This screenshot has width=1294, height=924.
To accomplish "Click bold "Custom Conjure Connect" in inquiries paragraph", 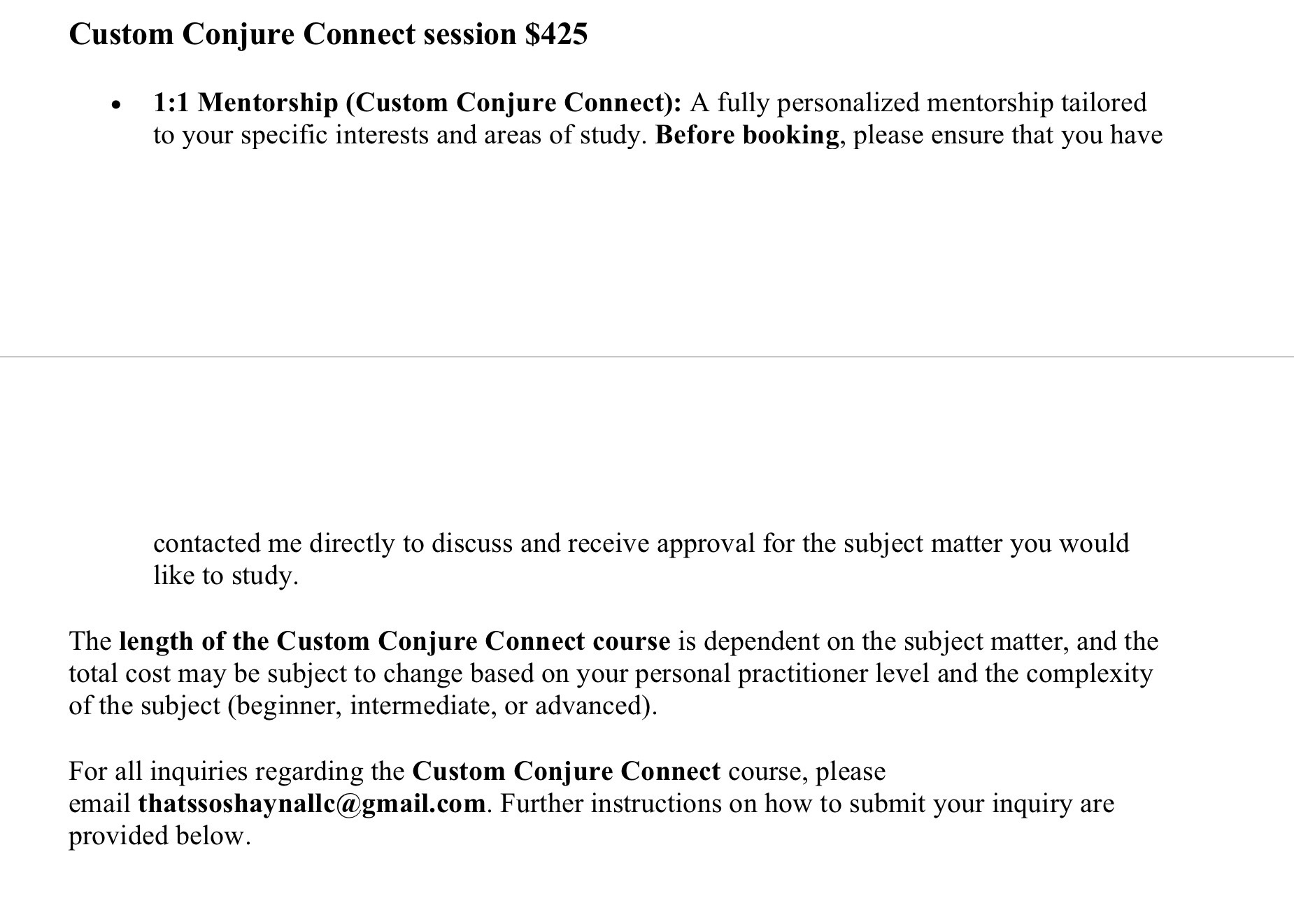I will click(x=566, y=772).
